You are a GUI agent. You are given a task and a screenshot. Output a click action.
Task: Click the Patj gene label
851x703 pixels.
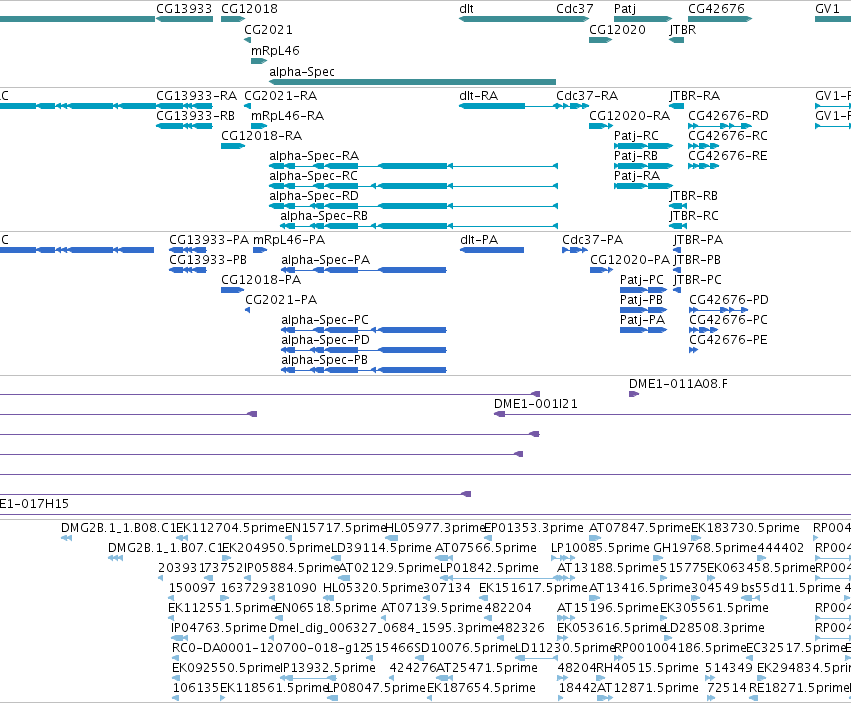coord(625,9)
